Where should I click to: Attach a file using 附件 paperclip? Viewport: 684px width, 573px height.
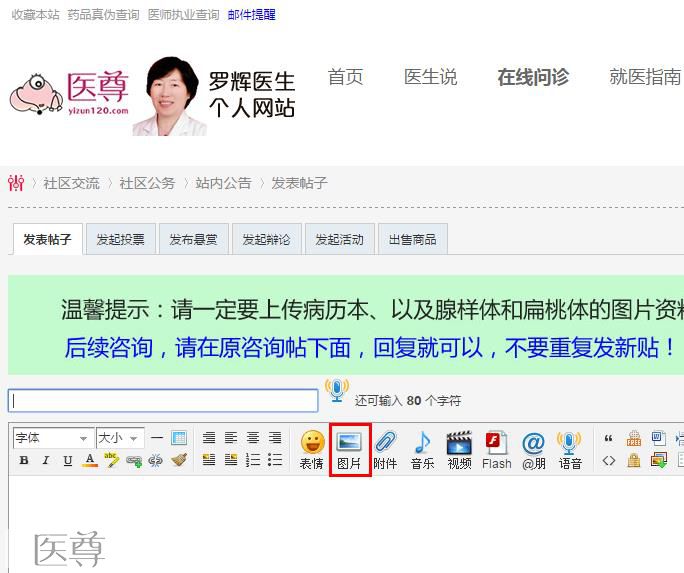tap(385, 450)
